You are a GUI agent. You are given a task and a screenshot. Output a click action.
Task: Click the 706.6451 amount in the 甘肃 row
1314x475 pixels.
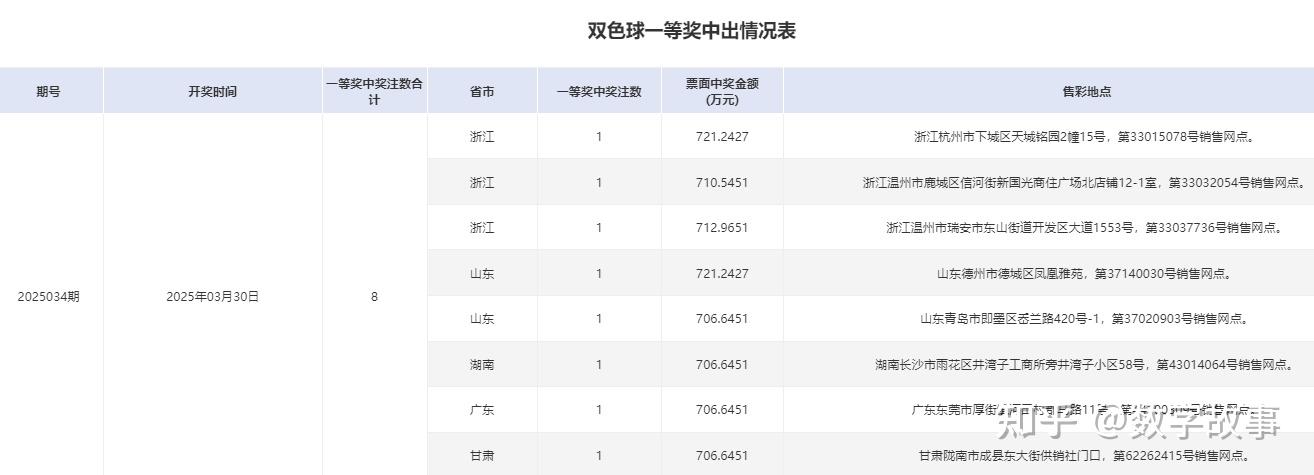(x=722, y=455)
